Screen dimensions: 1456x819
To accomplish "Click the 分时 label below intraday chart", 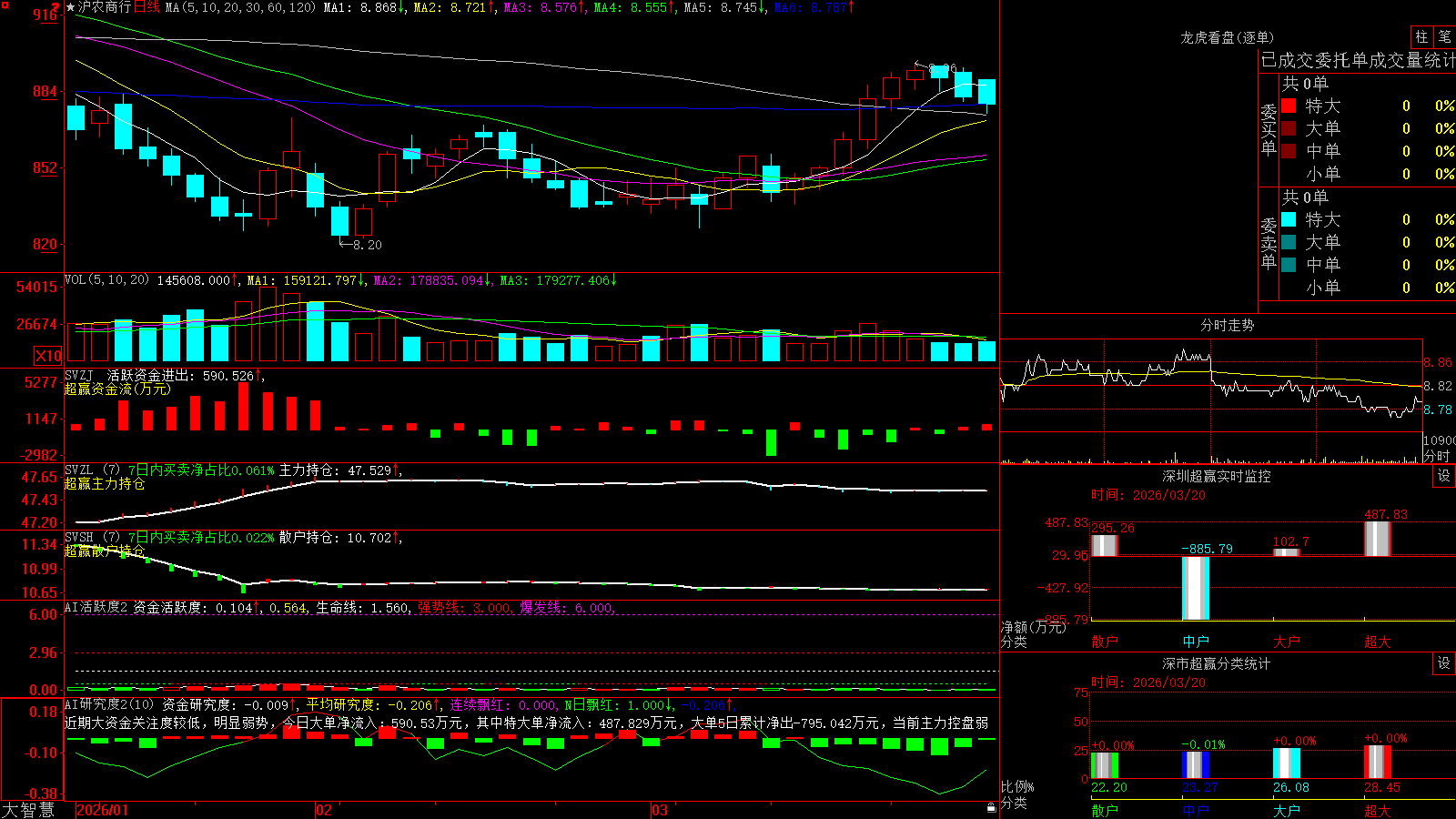I will click(x=1438, y=456).
